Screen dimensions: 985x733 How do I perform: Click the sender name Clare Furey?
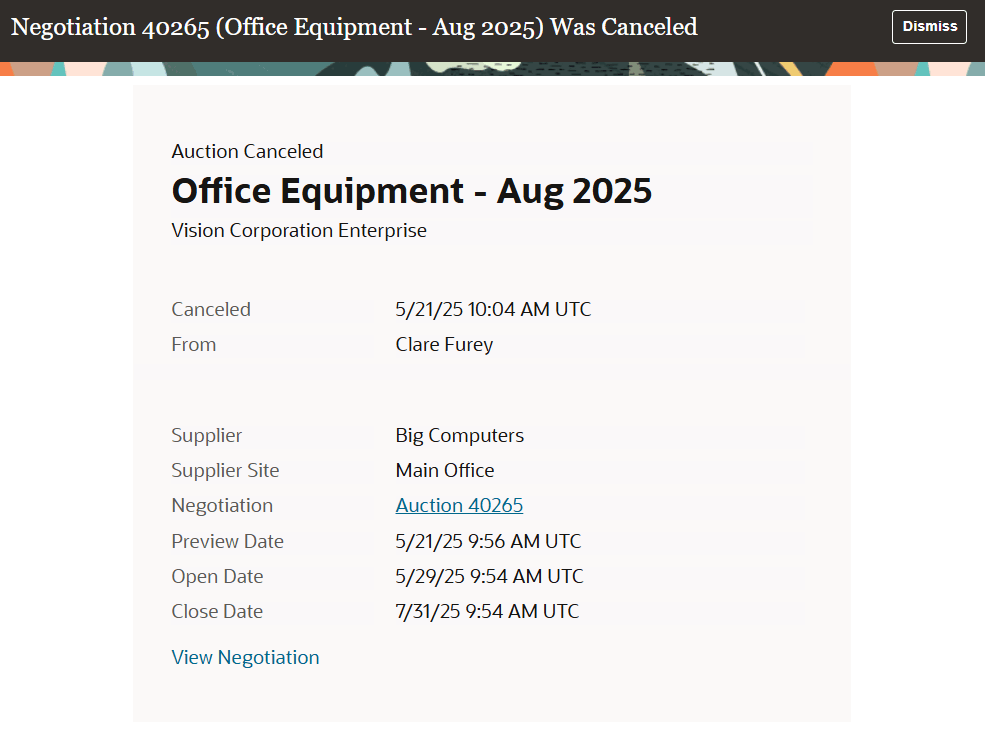click(x=444, y=345)
